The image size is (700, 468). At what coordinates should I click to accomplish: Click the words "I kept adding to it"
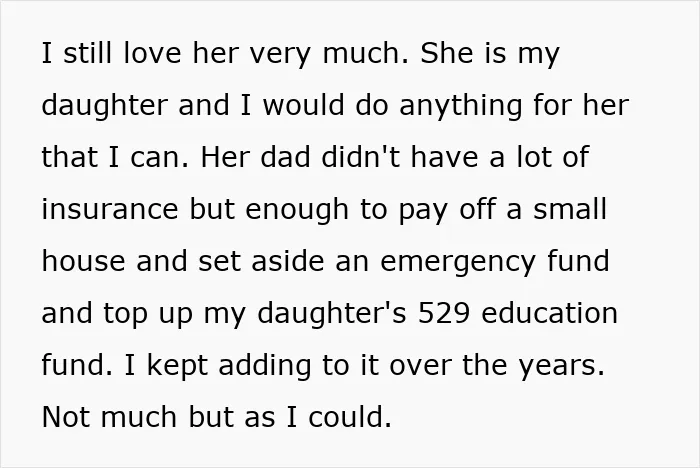251,366
